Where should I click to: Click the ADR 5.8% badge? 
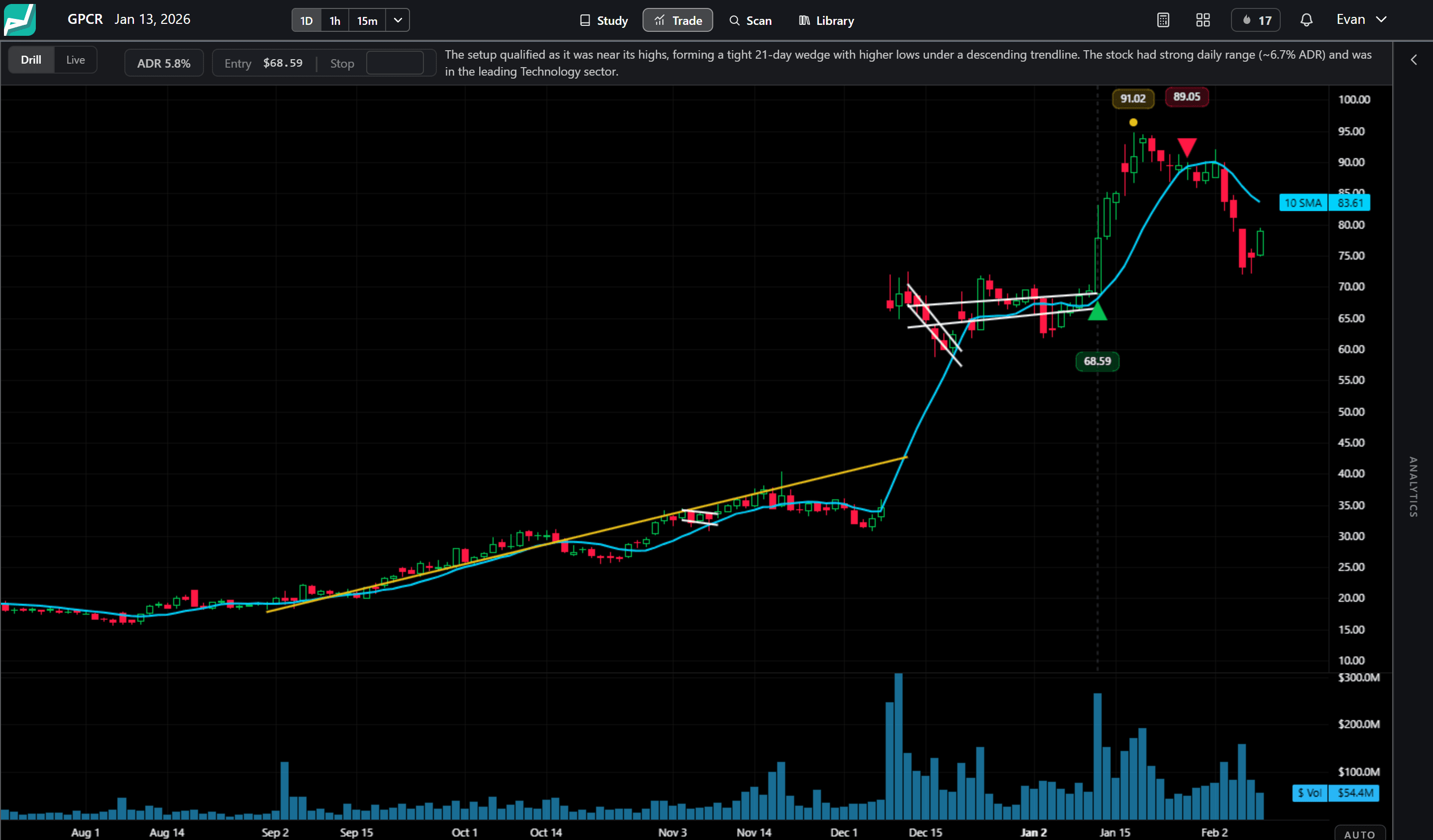pos(164,63)
